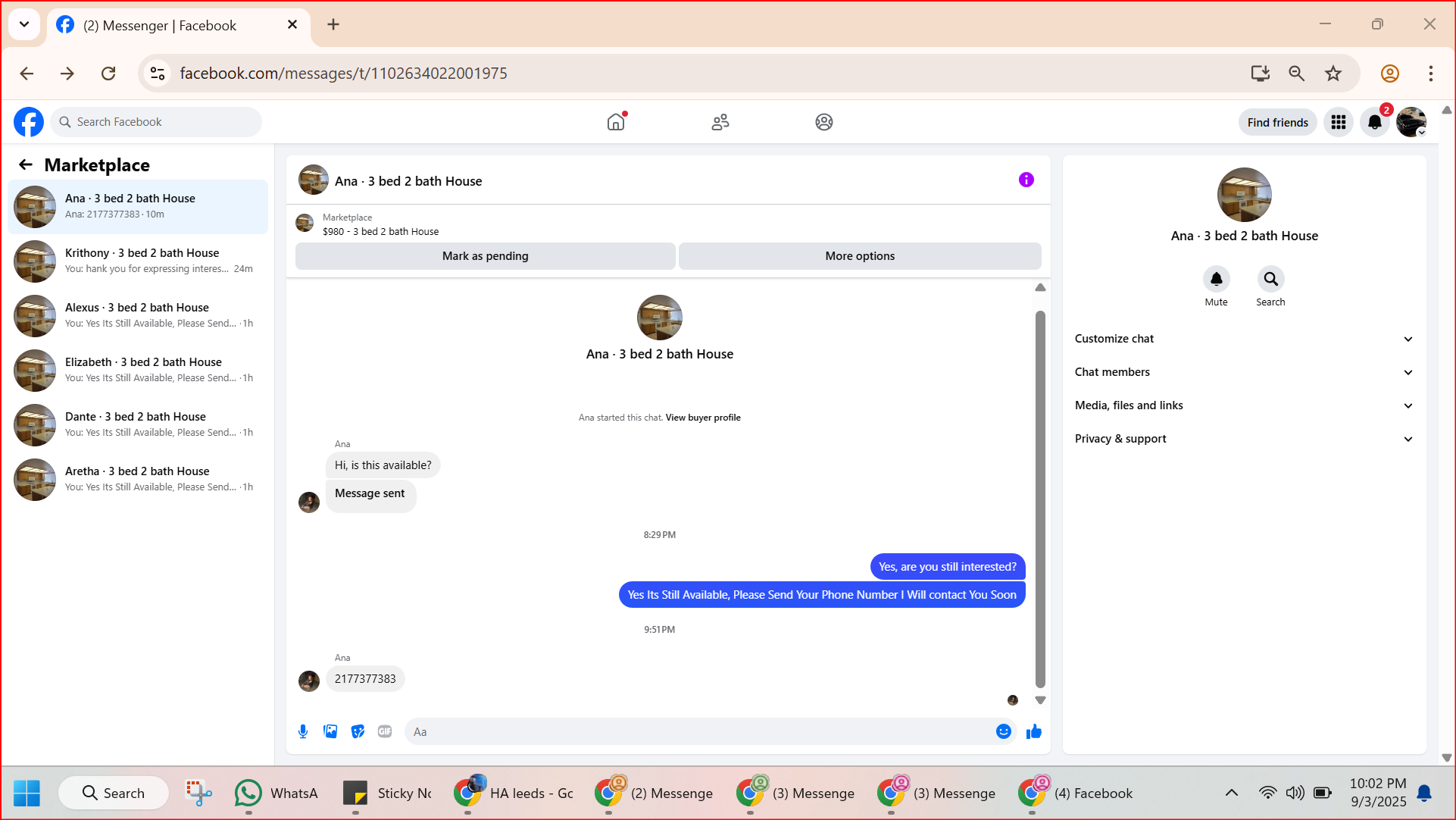Image resolution: width=1456 pixels, height=820 pixels.
Task: Open Snipping Tool from the taskbar
Action: (198, 793)
